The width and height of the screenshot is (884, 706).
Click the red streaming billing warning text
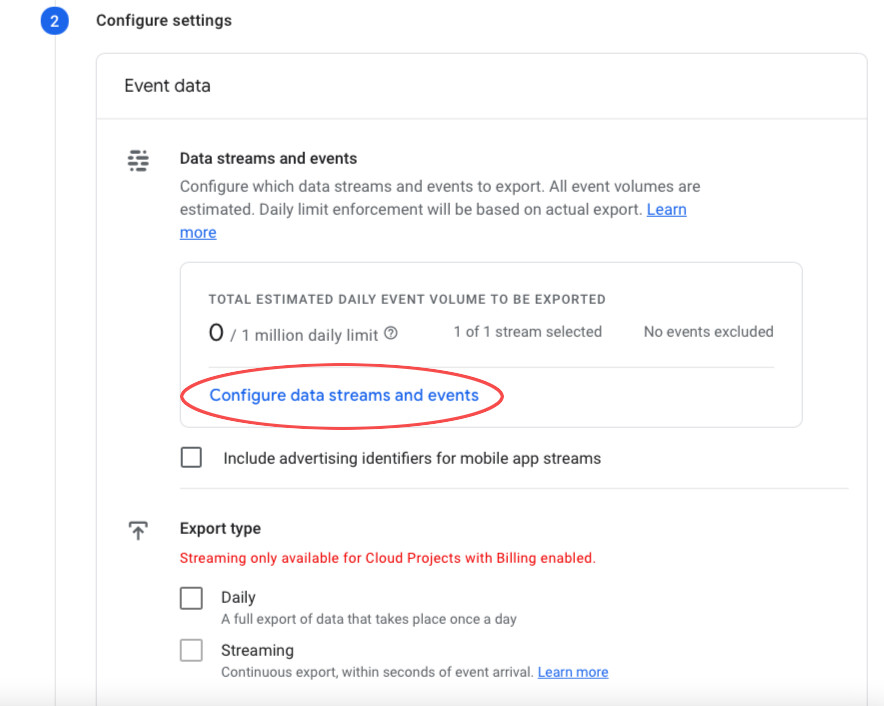(x=388, y=558)
